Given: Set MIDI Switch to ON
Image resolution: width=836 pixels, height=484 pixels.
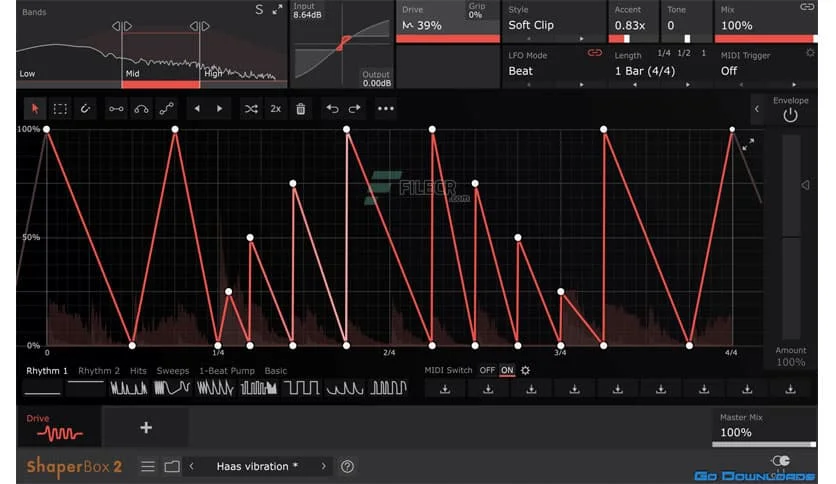Looking at the screenshot, I should coord(507,370).
